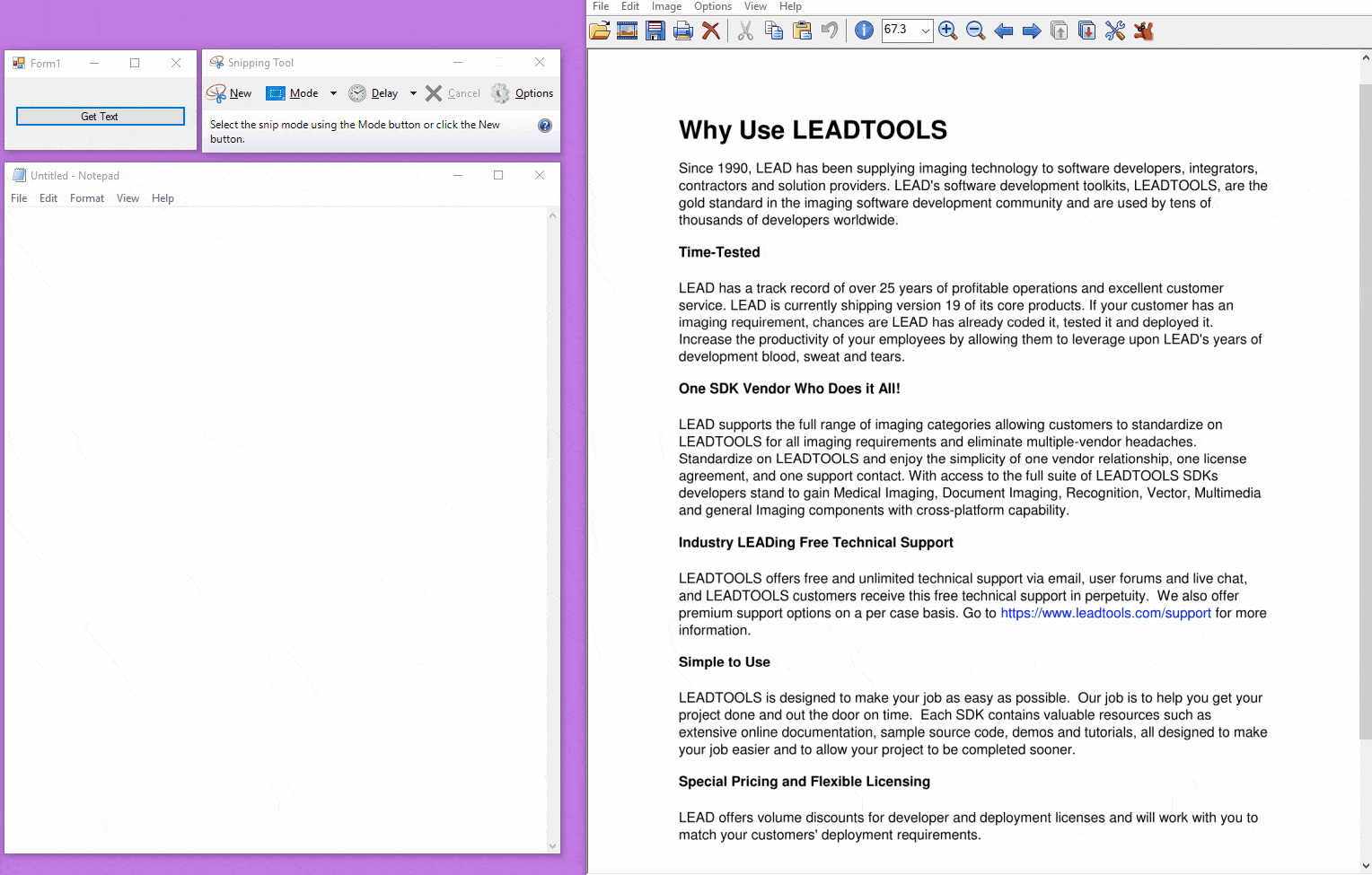Click the Notepad title bar icon

coord(19,176)
